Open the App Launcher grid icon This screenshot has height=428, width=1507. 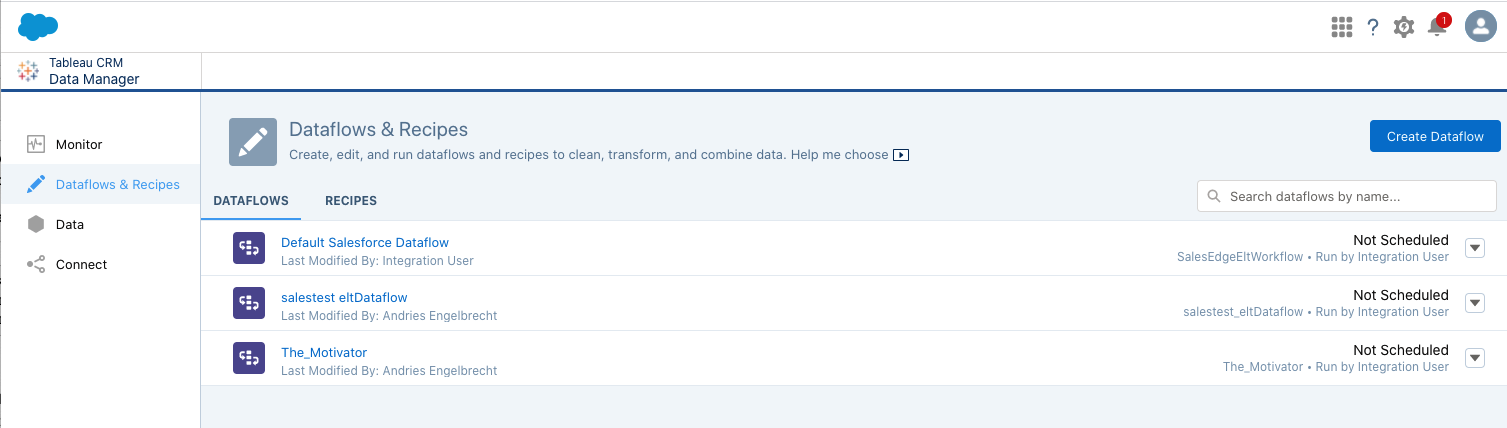tap(1341, 27)
